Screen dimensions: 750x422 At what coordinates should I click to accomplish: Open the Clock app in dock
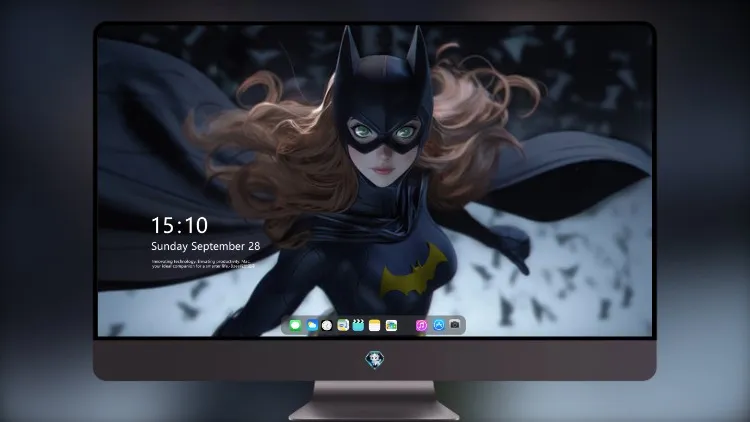tap(327, 325)
